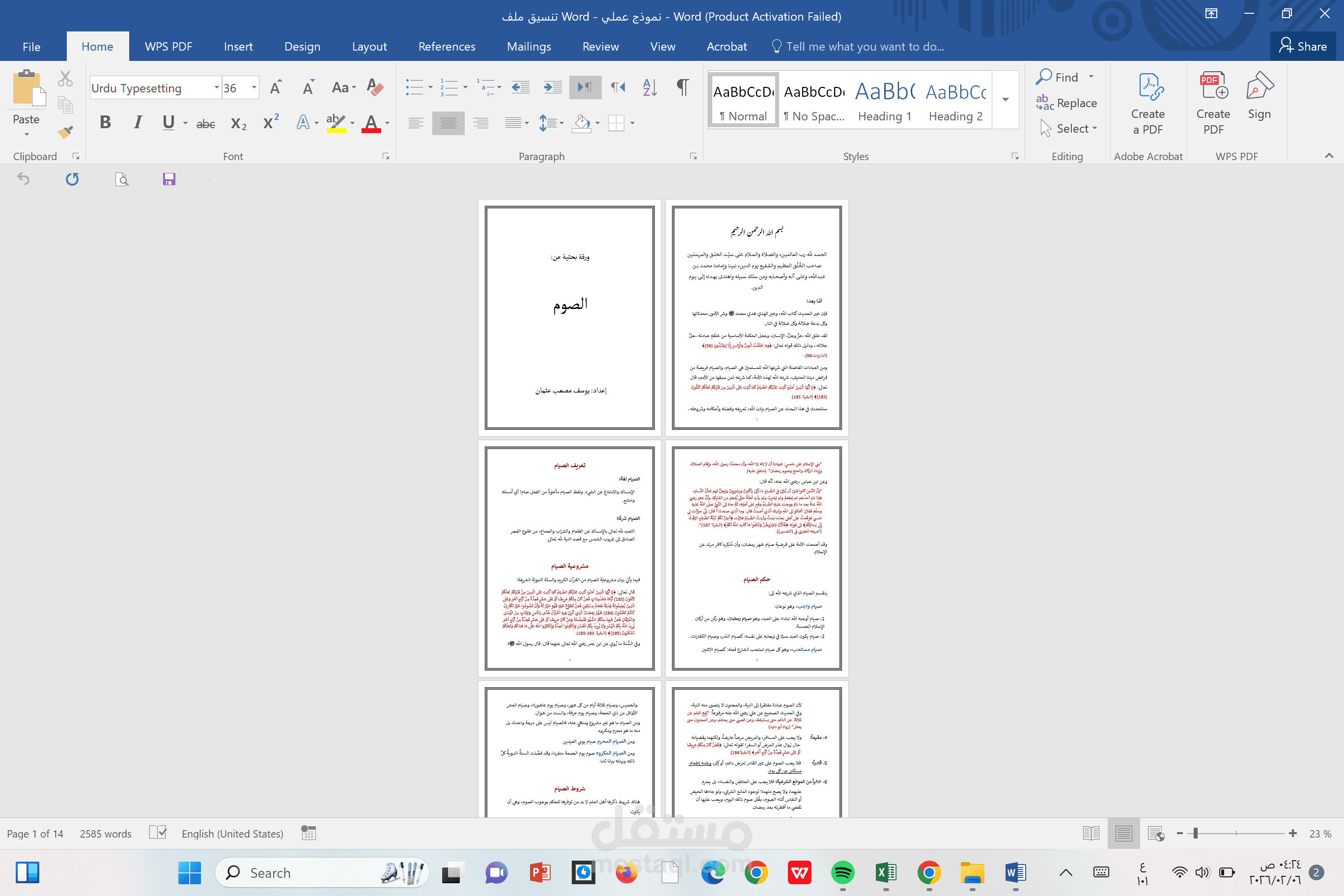
Task: Expand the Styles gallery More arrow
Action: pyautogui.click(x=1006, y=99)
